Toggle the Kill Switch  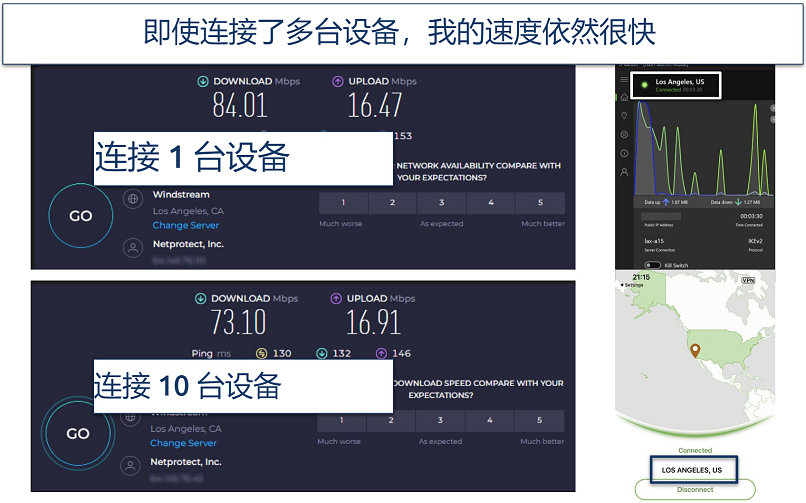(654, 265)
